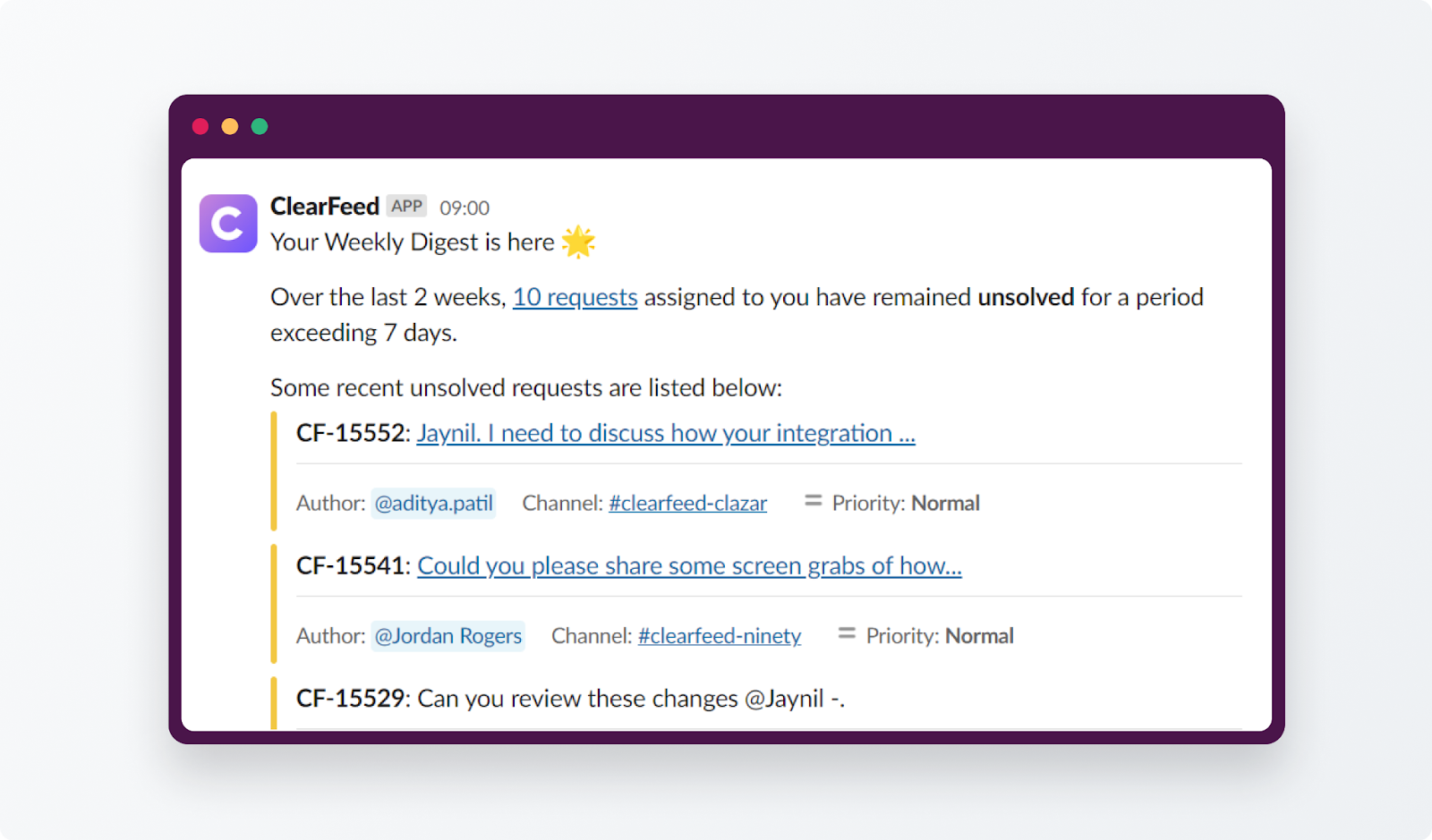Open the CF-15552 integration discussion request
Viewport: 1432px width, 840px height.
666,433
